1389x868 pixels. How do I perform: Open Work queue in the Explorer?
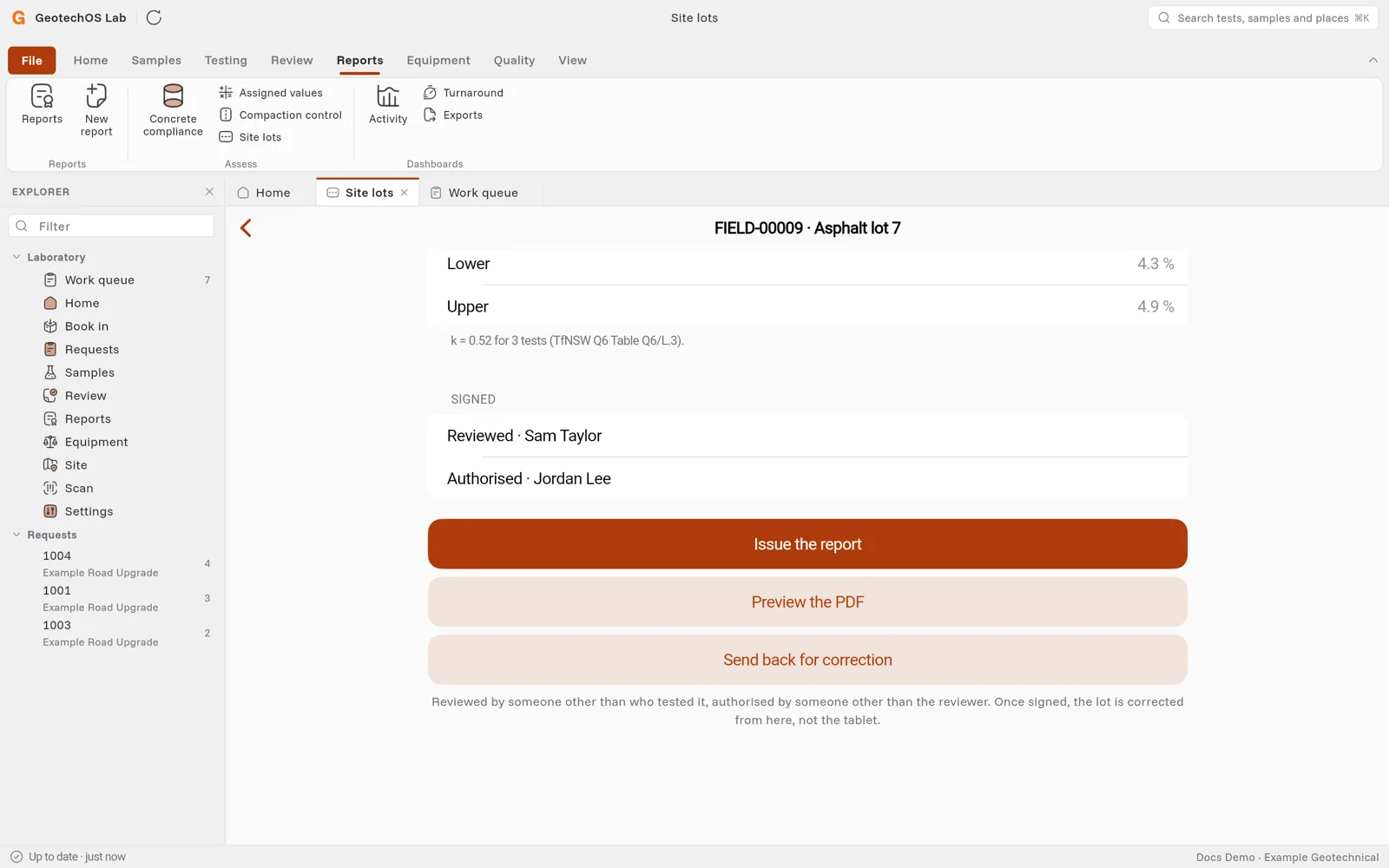(x=111, y=280)
